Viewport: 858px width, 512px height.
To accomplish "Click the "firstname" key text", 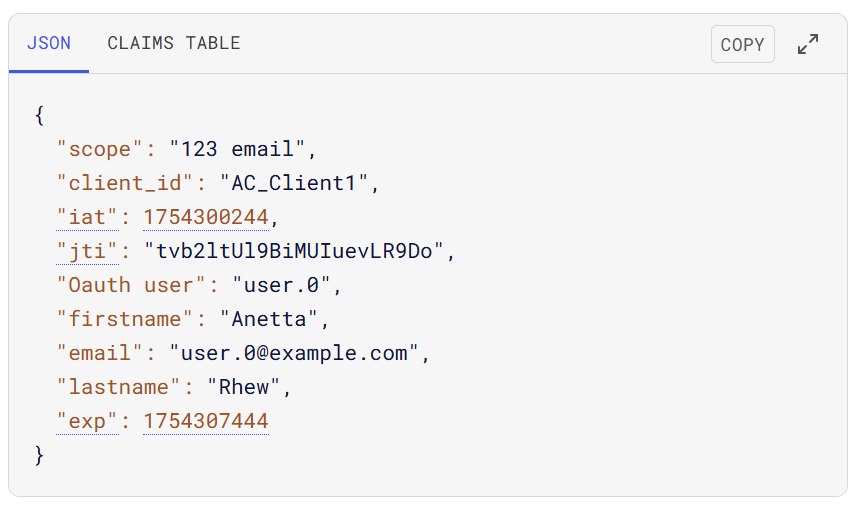I will pos(125,319).
